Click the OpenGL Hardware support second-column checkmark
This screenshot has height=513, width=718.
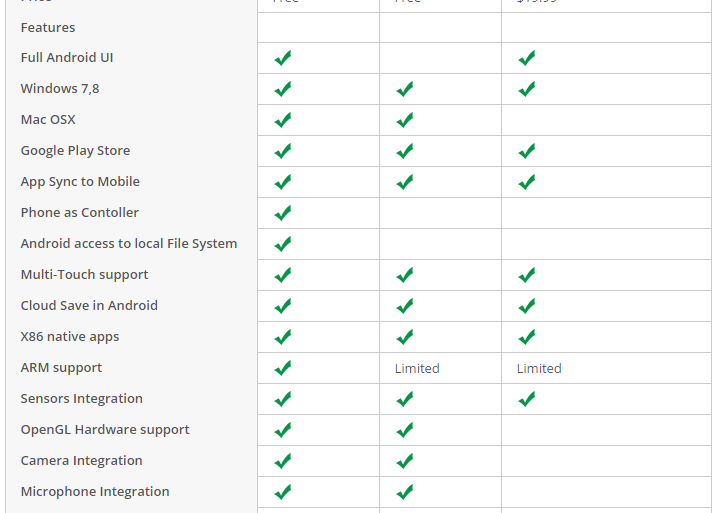tap(405, 430)
